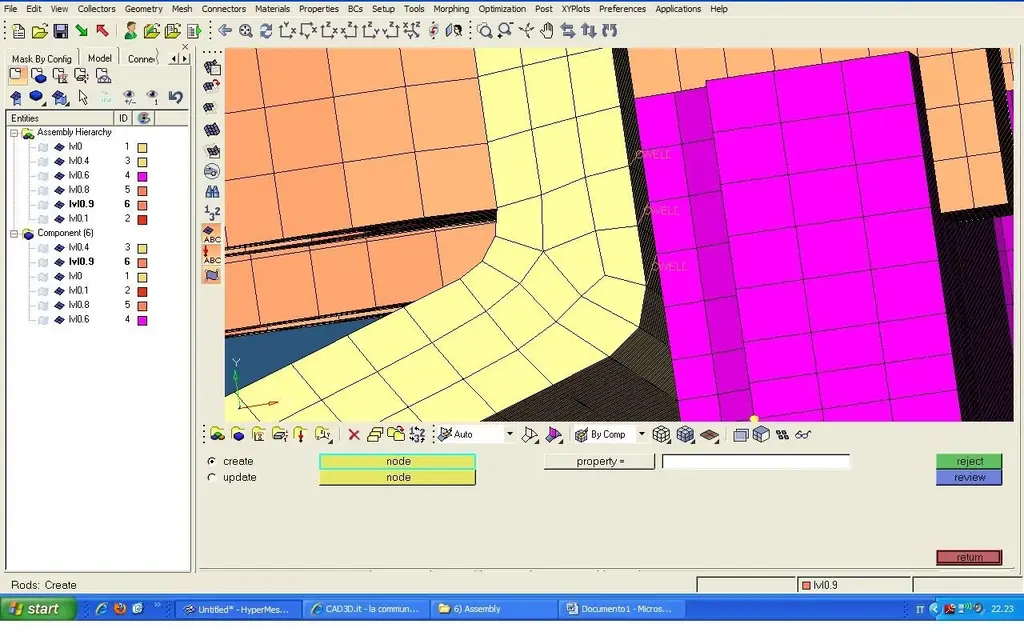Image resolution: width=1024 pixels, height=640 pixels.
Task: Select the update radio button
Action: coord(212,478)
